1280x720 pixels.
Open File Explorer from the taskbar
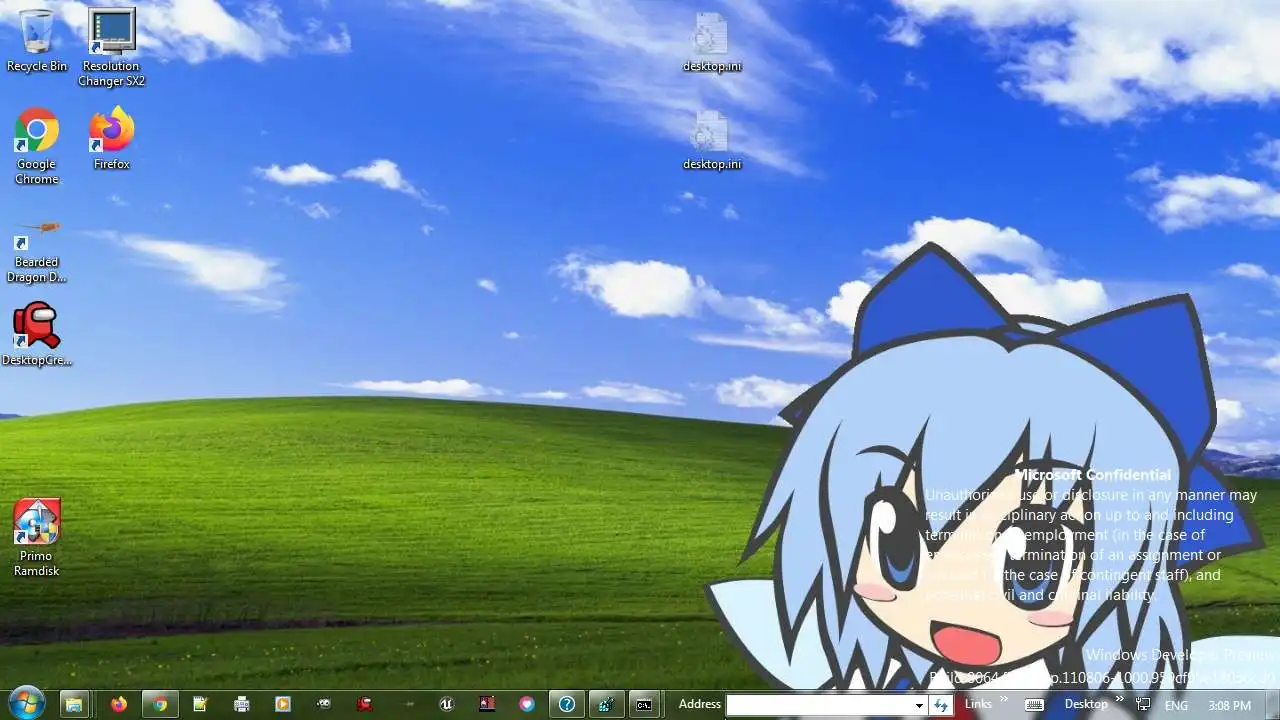point(74,704)
